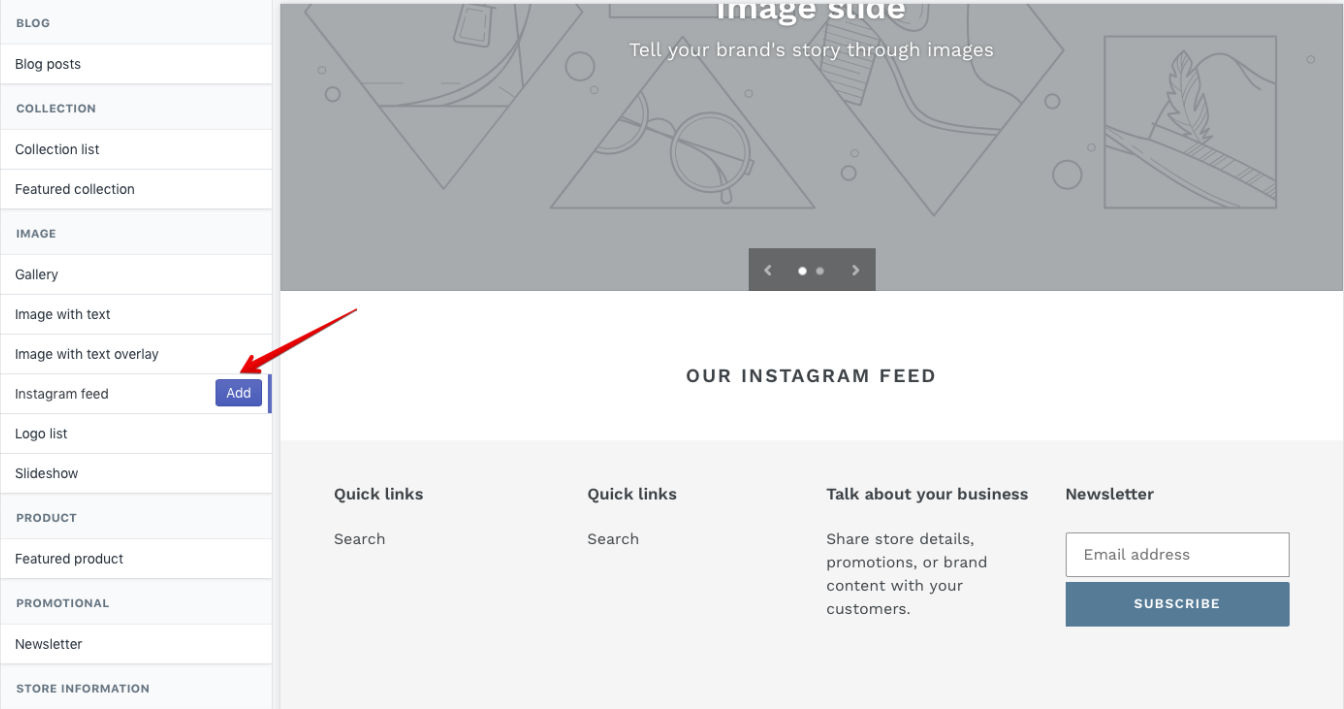Open Search link under second Quick links
Screen dimensions: 1344x709
pos(613,539)
